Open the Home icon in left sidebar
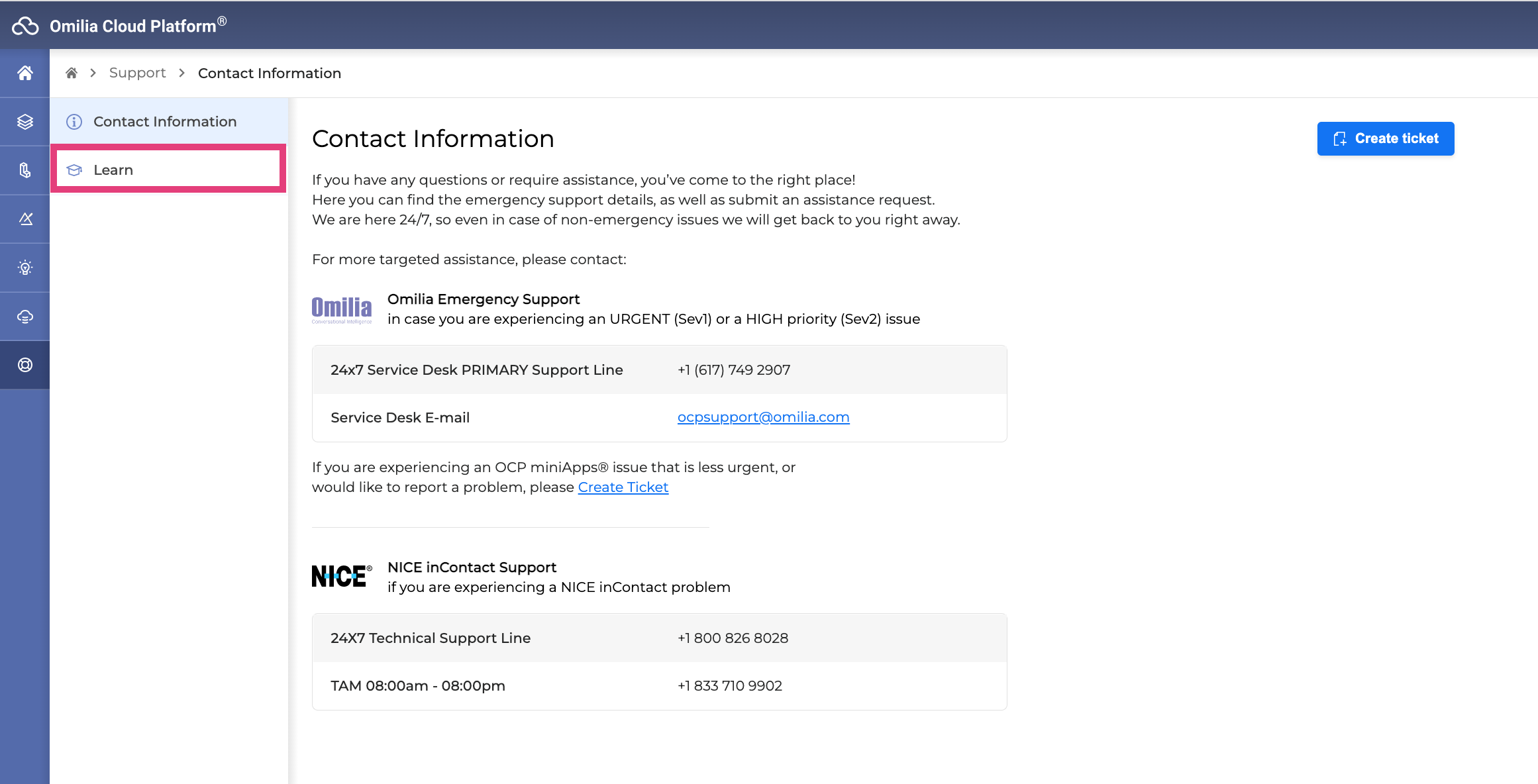Screen dimensions: 1538x784 (x=25, y=73)
